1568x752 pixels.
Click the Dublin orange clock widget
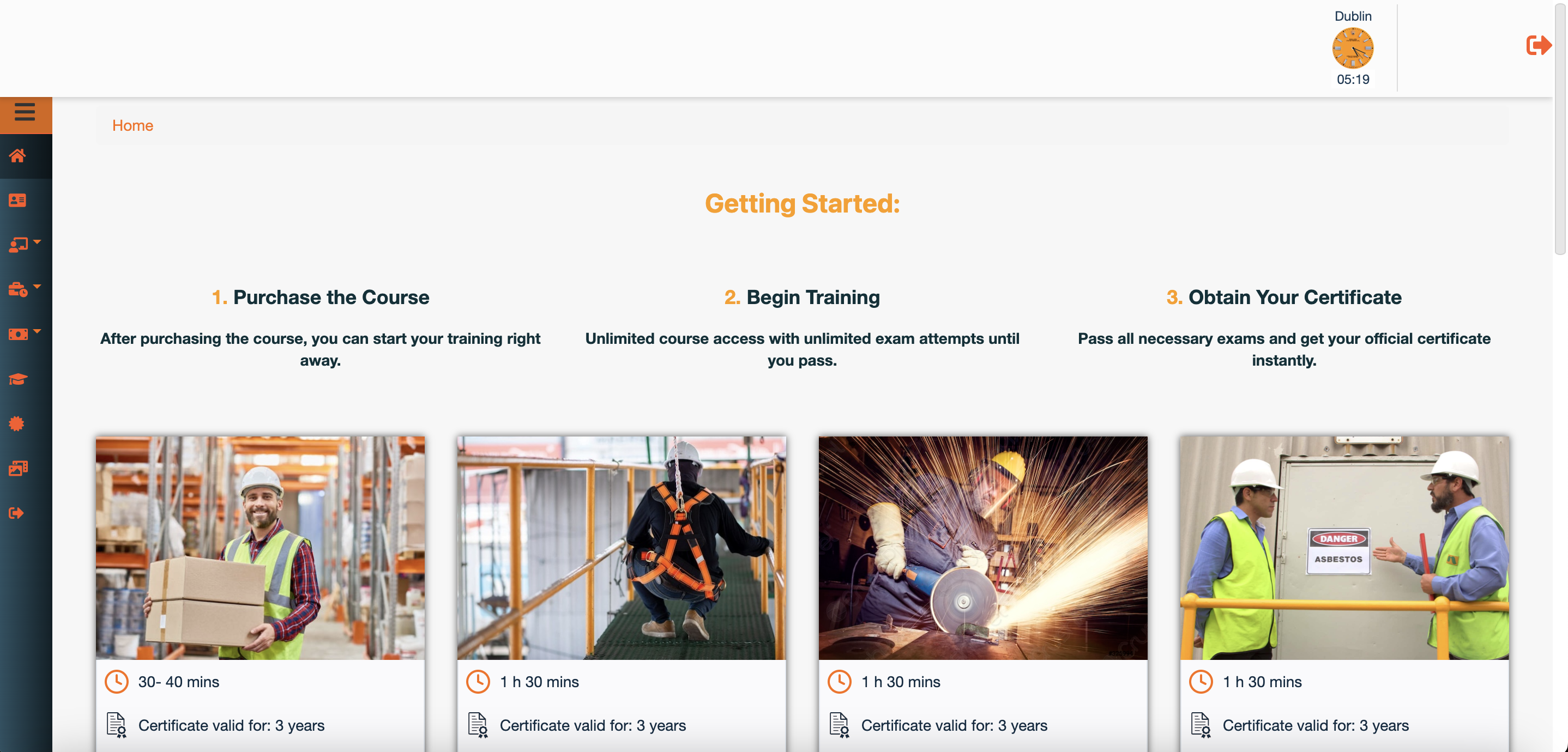tap(1352, 48)
